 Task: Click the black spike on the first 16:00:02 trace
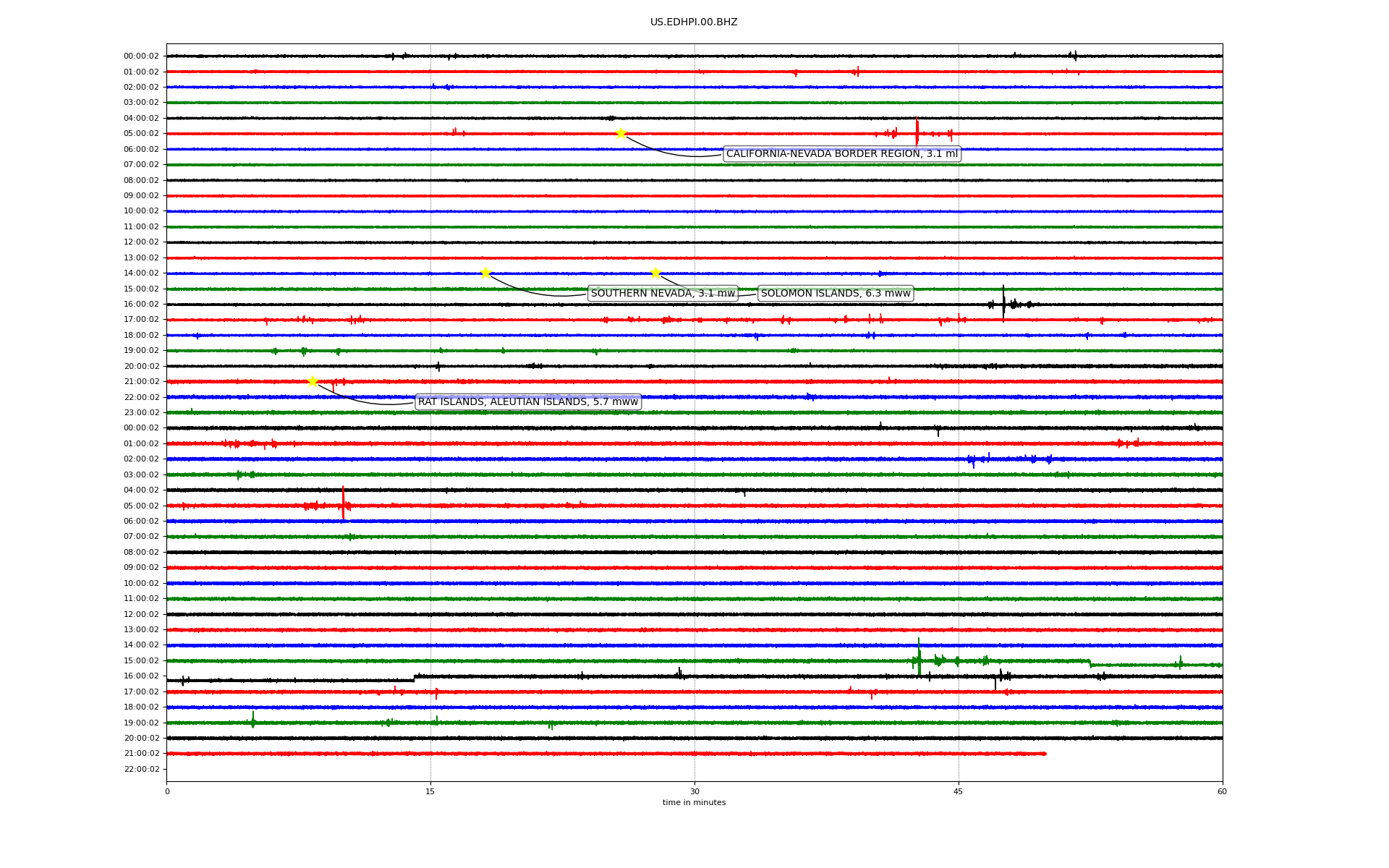(x=1003, y=302)
